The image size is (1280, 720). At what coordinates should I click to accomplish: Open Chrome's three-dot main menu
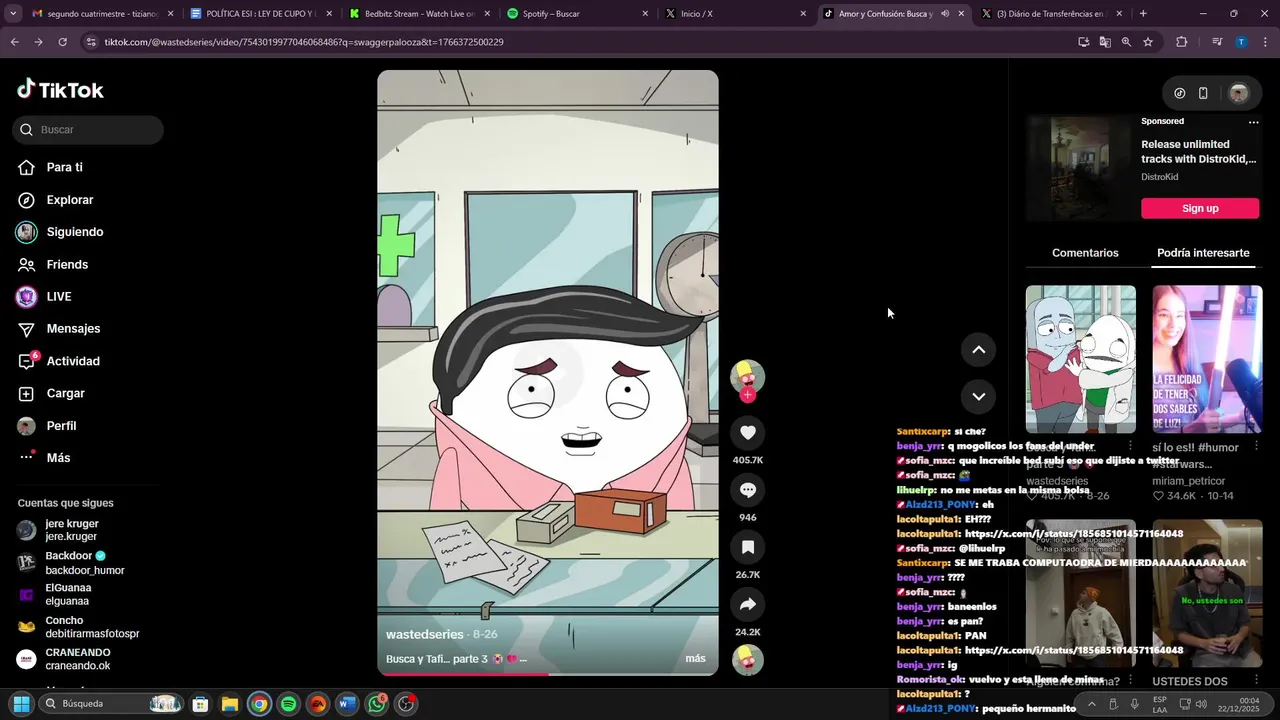[1264, 42]
